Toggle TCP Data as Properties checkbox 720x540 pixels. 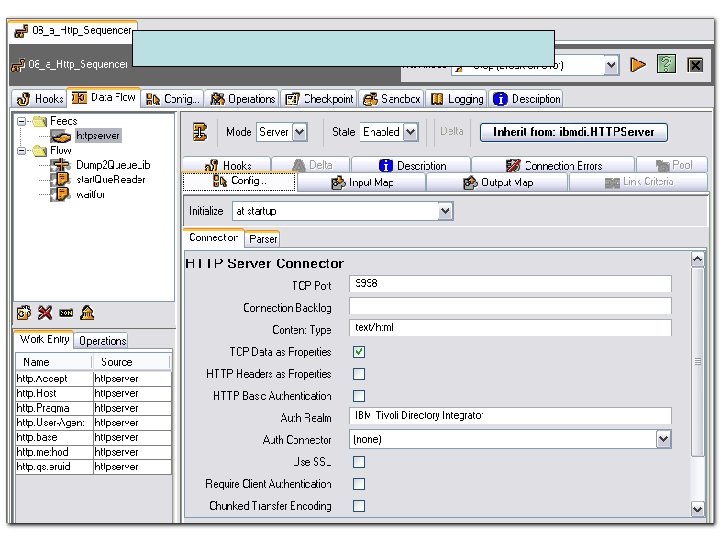tap(359, 352)
